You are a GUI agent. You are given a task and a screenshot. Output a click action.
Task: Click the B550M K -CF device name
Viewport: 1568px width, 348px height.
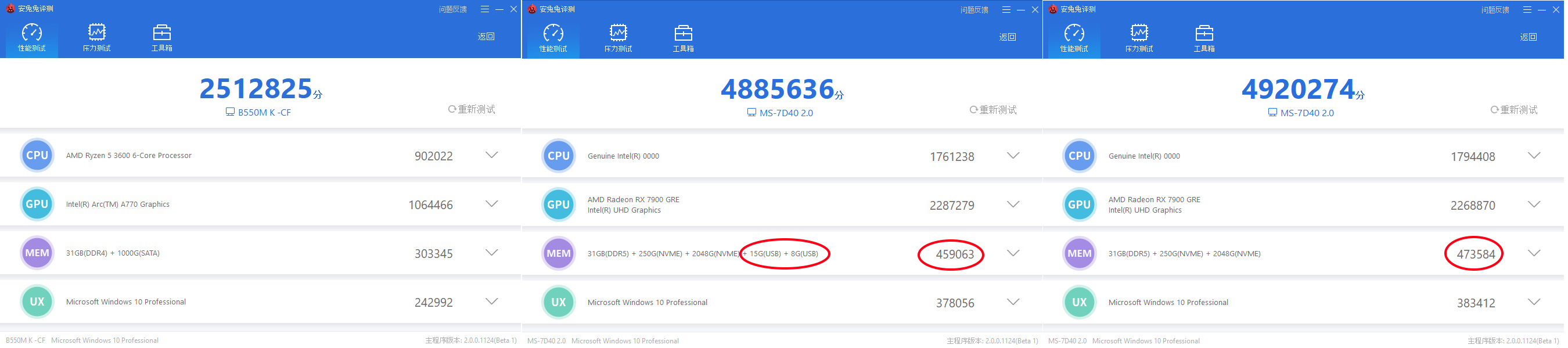tap(264, 112)
